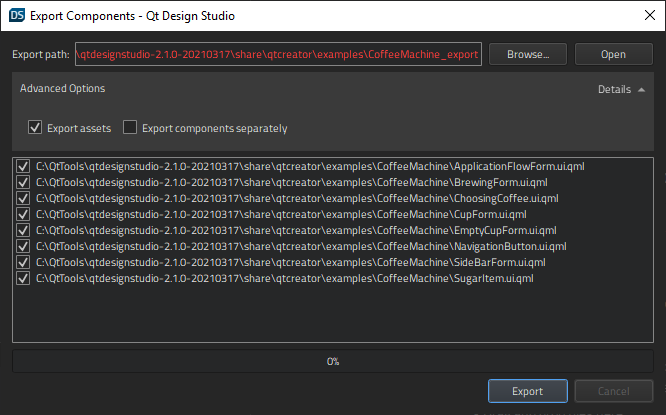Toggle the CupForm.ui.qml checkbox
666x415 pixels.
[x=24, y=215]
